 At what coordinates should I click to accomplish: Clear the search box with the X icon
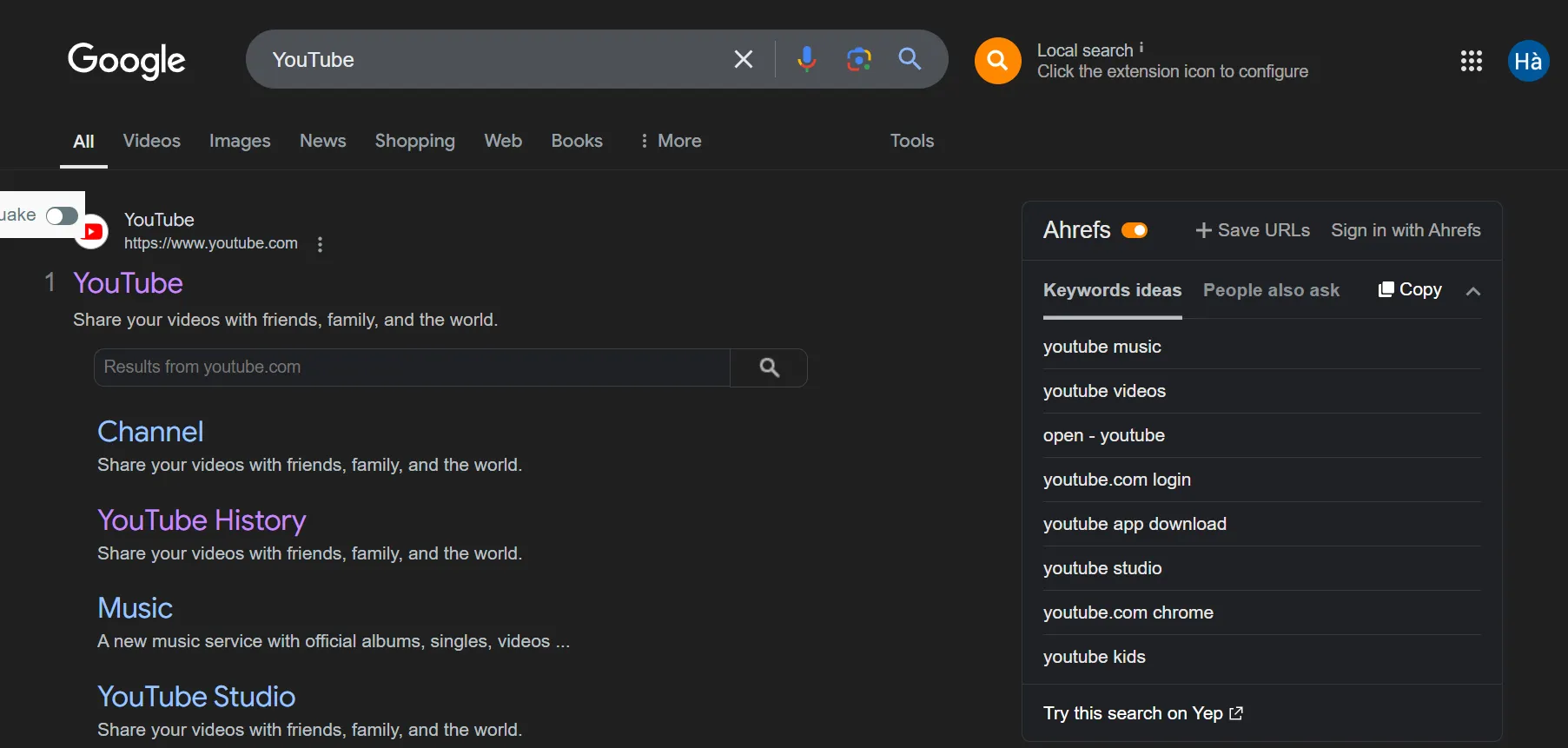(744, 59)
